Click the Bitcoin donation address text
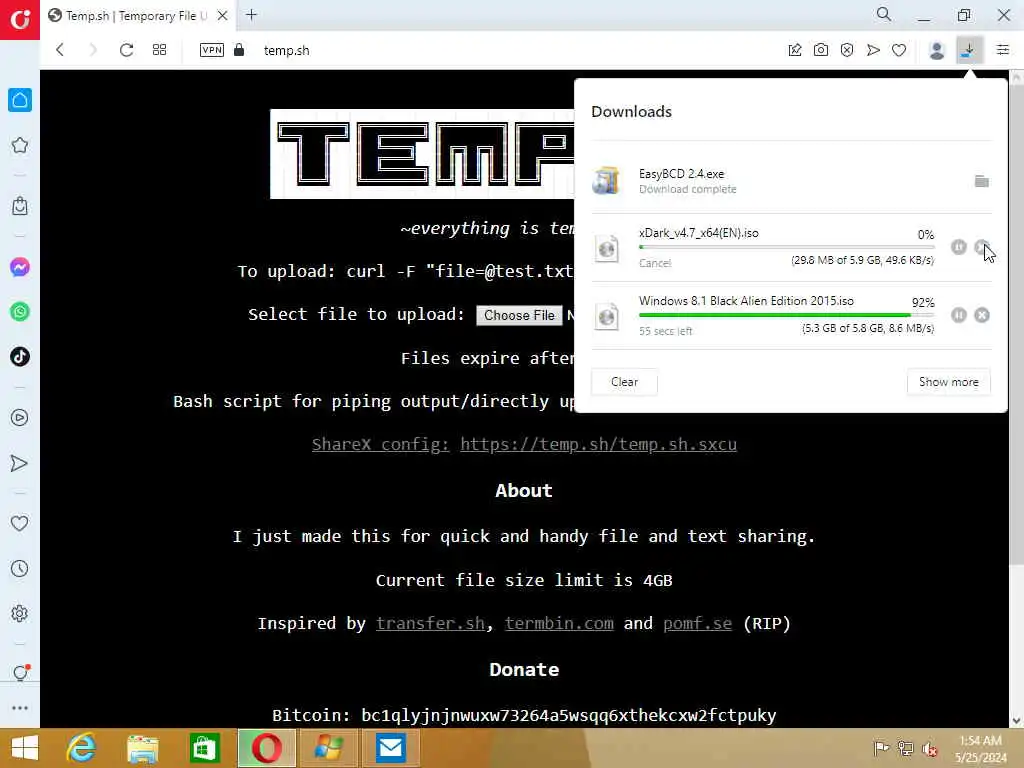Image resolution: width=1024 pixels, height=768 pixels. [569, 715]
